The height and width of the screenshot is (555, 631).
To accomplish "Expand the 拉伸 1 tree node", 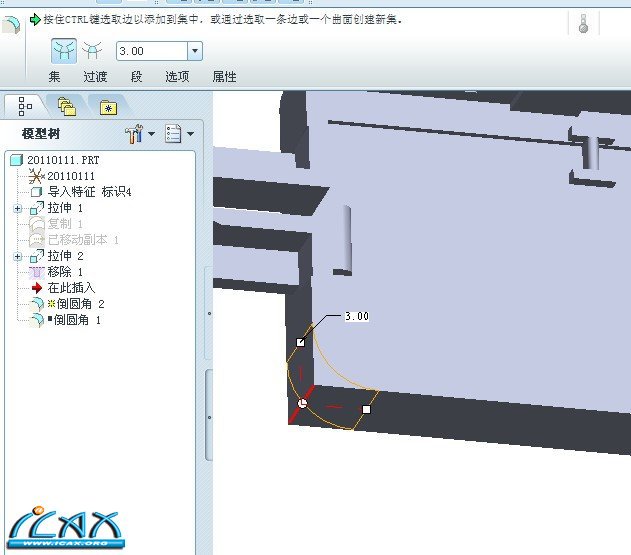I will (17, 208).
